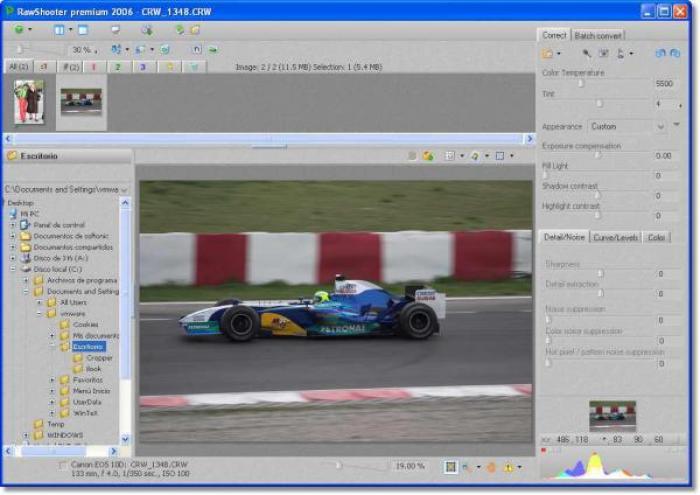Click folder tree scroll down arrow
700x495 pixels.
(x=125, y=439)
